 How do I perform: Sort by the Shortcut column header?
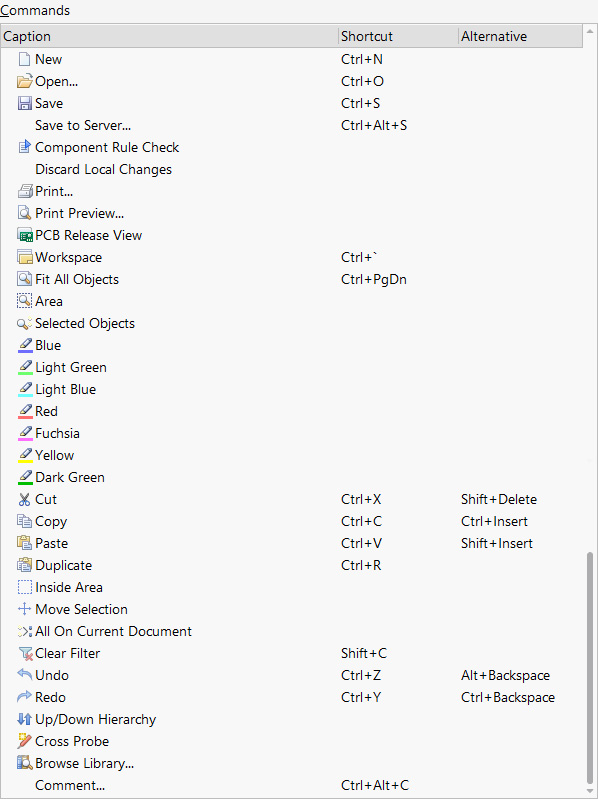coord(399,36)
